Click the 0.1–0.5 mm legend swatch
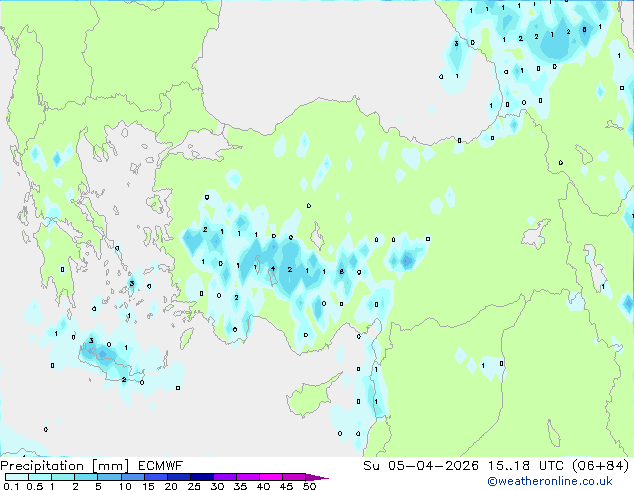 [17, 477]
